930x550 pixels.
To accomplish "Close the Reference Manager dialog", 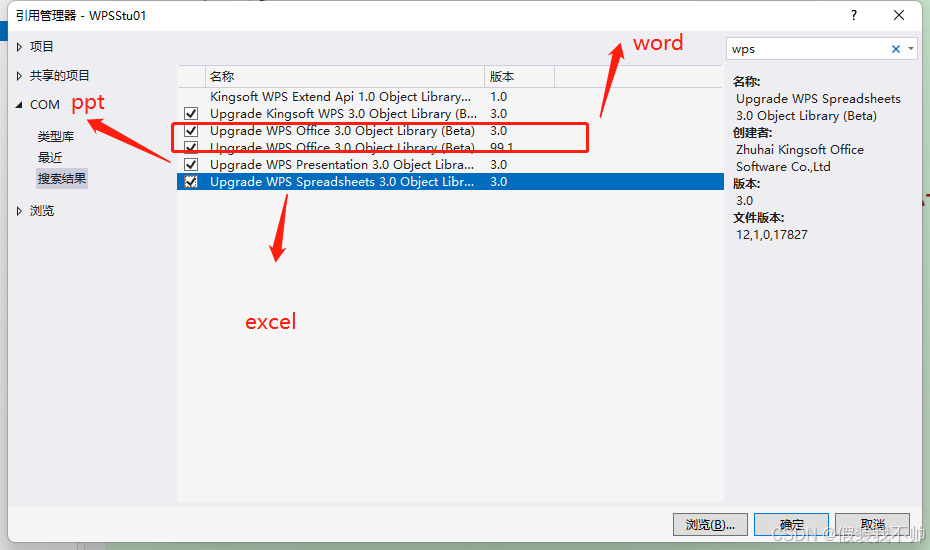I will [x=899, y=15].
